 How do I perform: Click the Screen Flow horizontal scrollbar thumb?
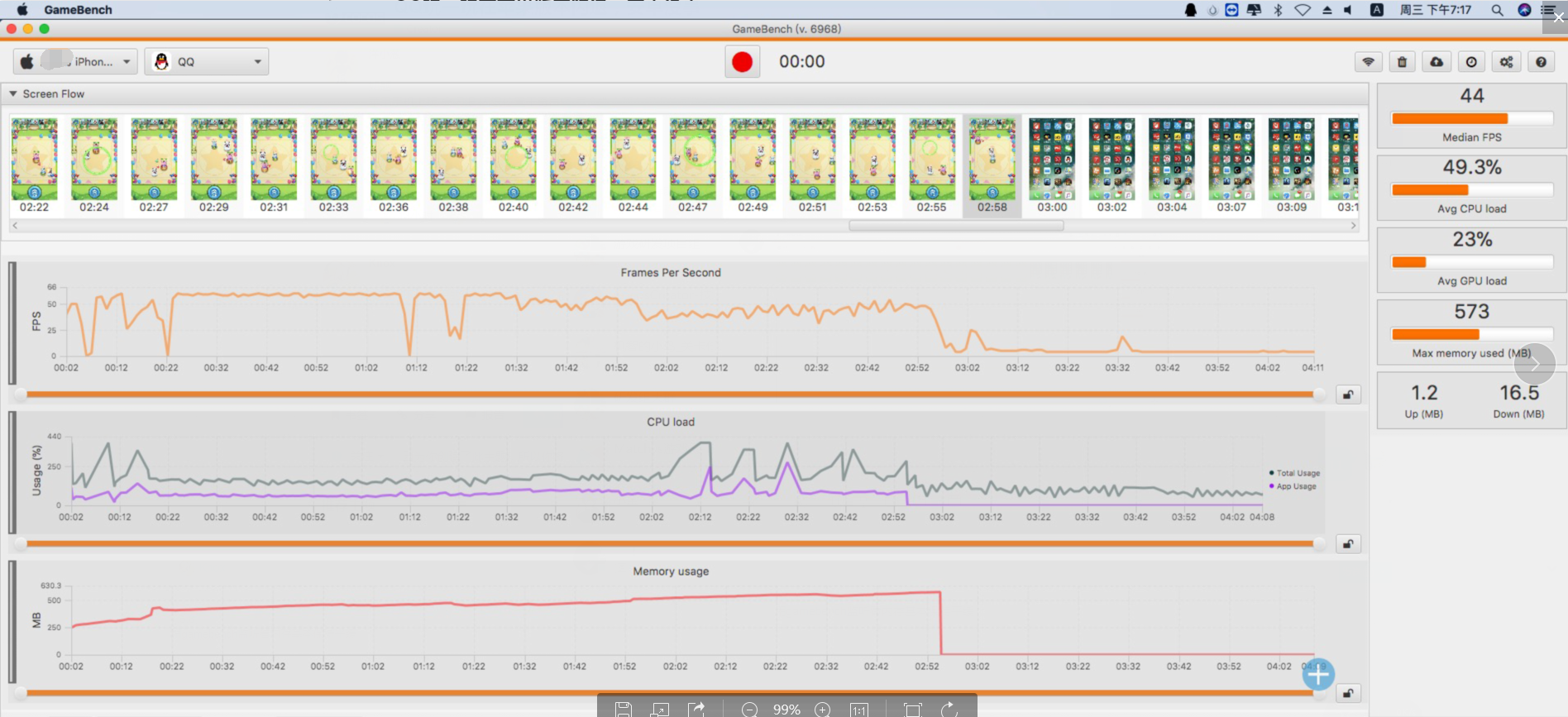click(956, 225)
